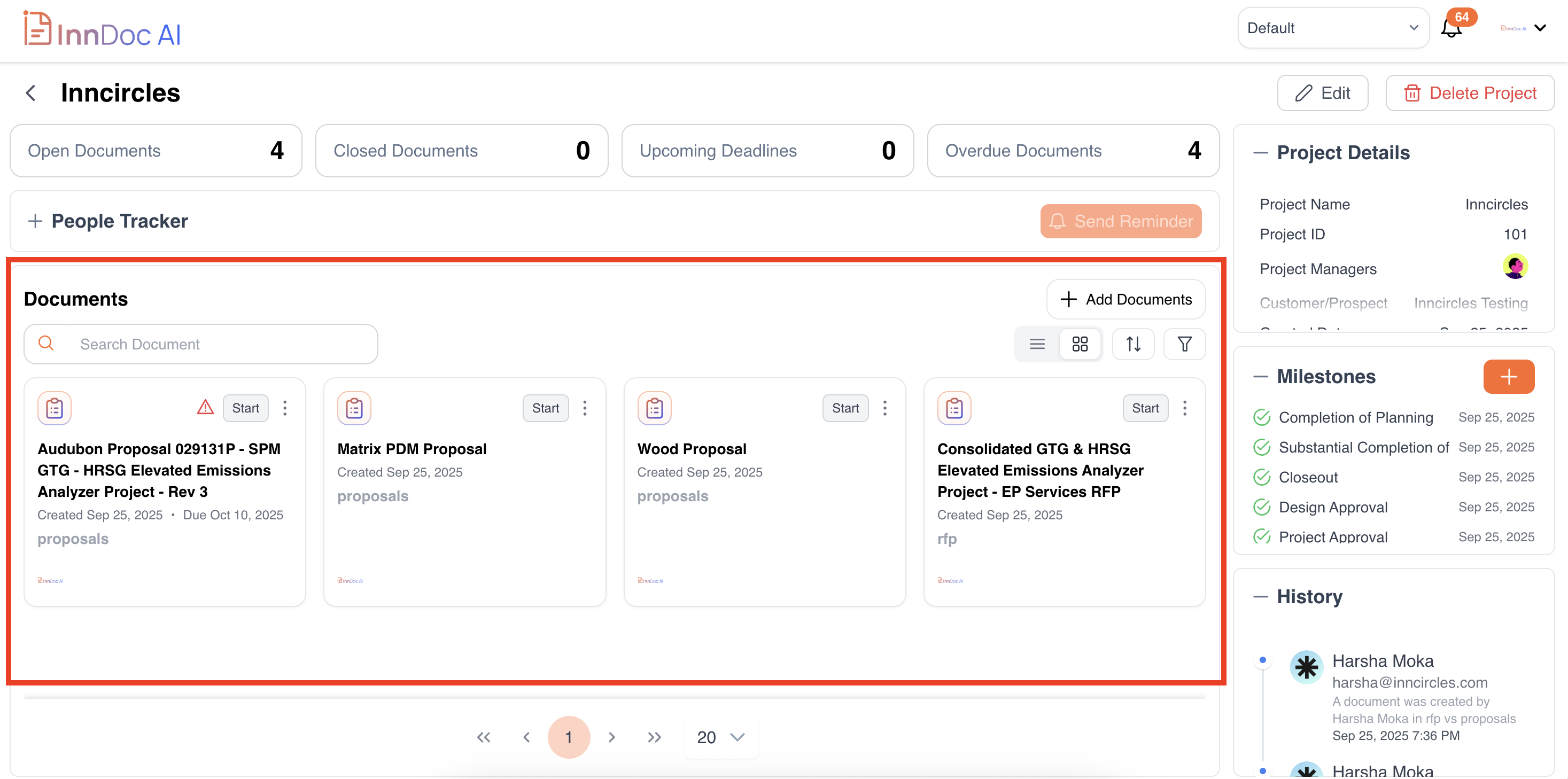Open the page size 20 dropdown
This screenshot has height=779, width=1568.
[720, 737]
